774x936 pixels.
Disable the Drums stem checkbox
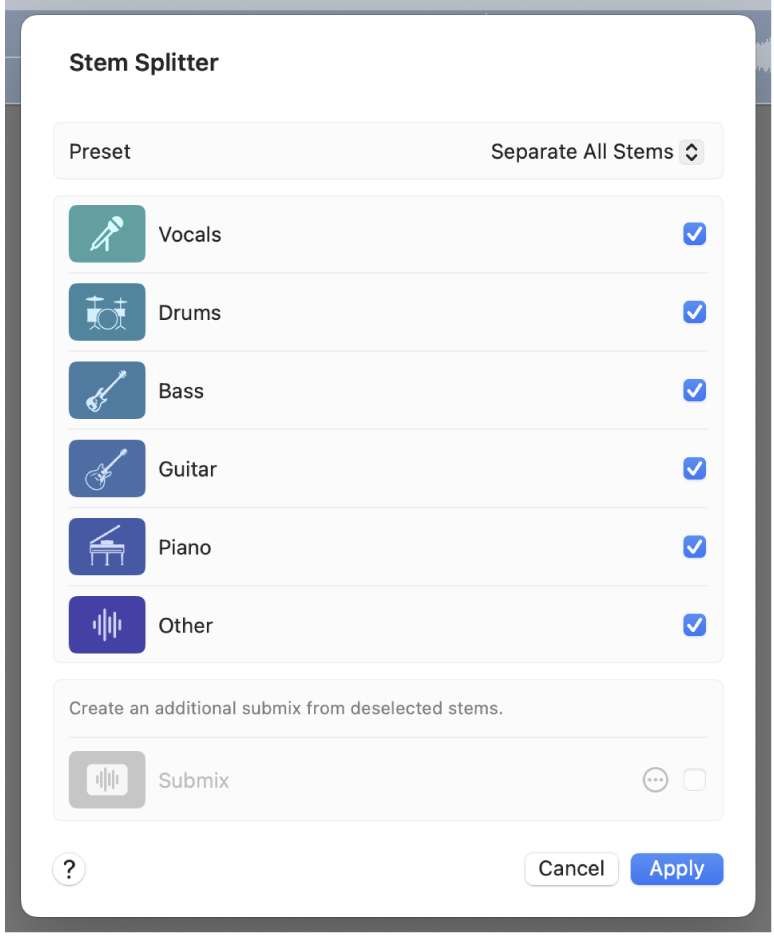[x=694, y=312]
